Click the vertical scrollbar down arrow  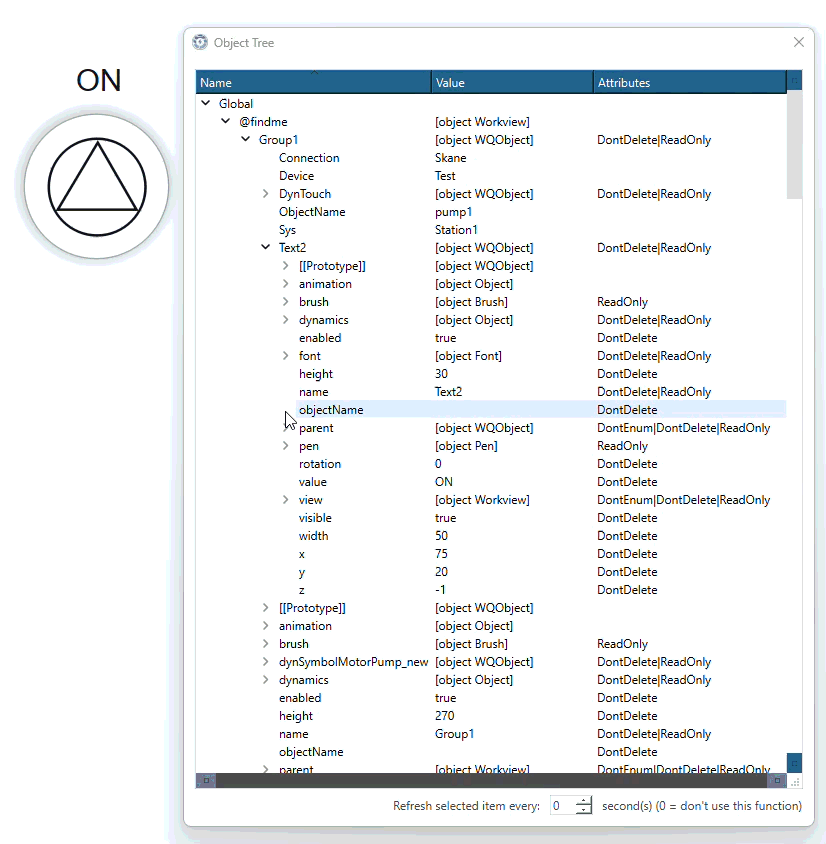pos(794,763)
